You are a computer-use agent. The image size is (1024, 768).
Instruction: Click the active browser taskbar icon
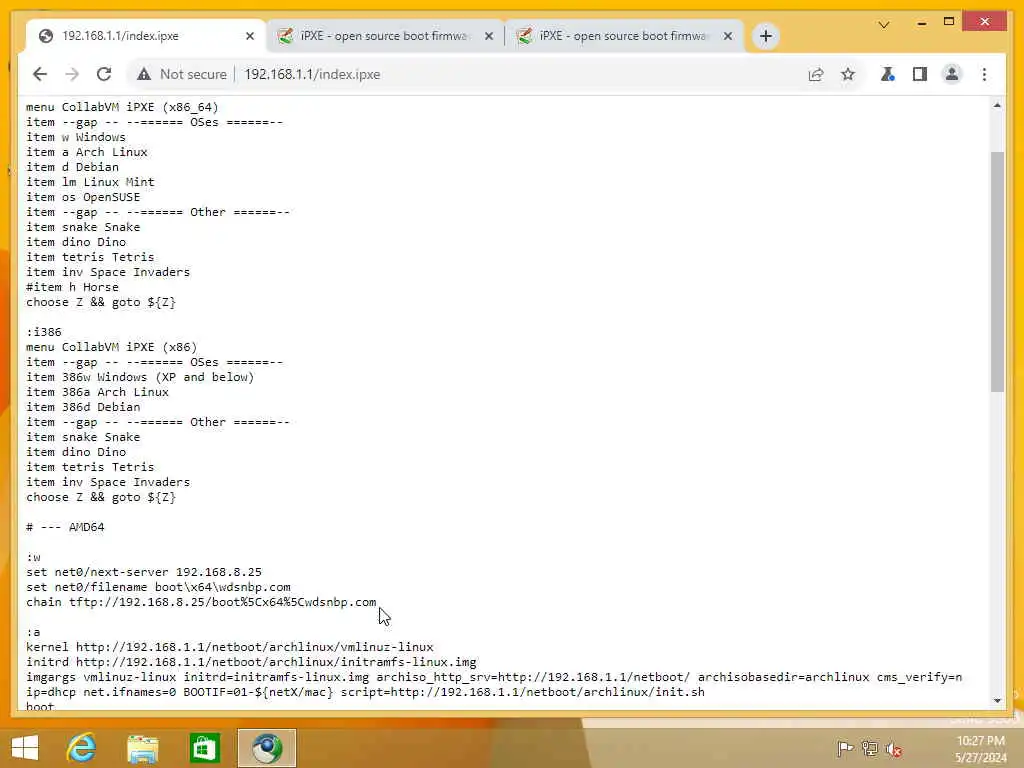266,748
